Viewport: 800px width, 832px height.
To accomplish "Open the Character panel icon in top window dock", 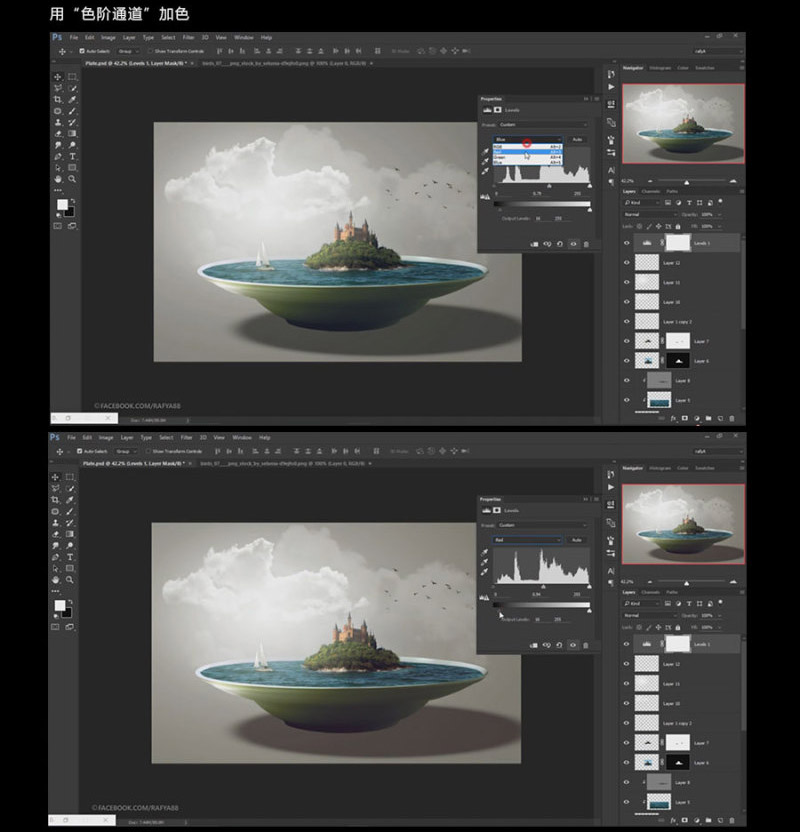I will [x=611, y=170].
